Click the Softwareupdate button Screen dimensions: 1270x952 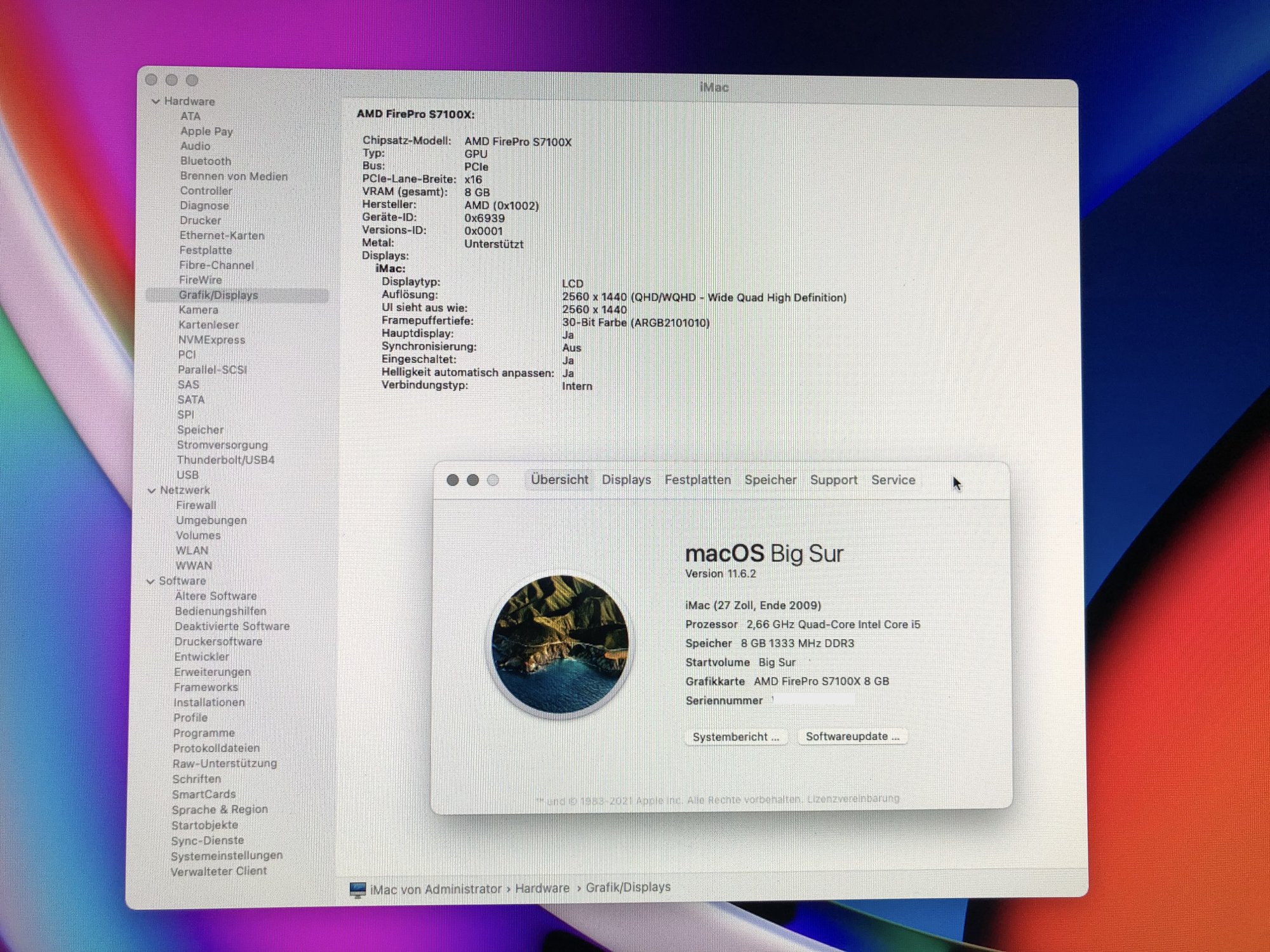tap(852, 736)
